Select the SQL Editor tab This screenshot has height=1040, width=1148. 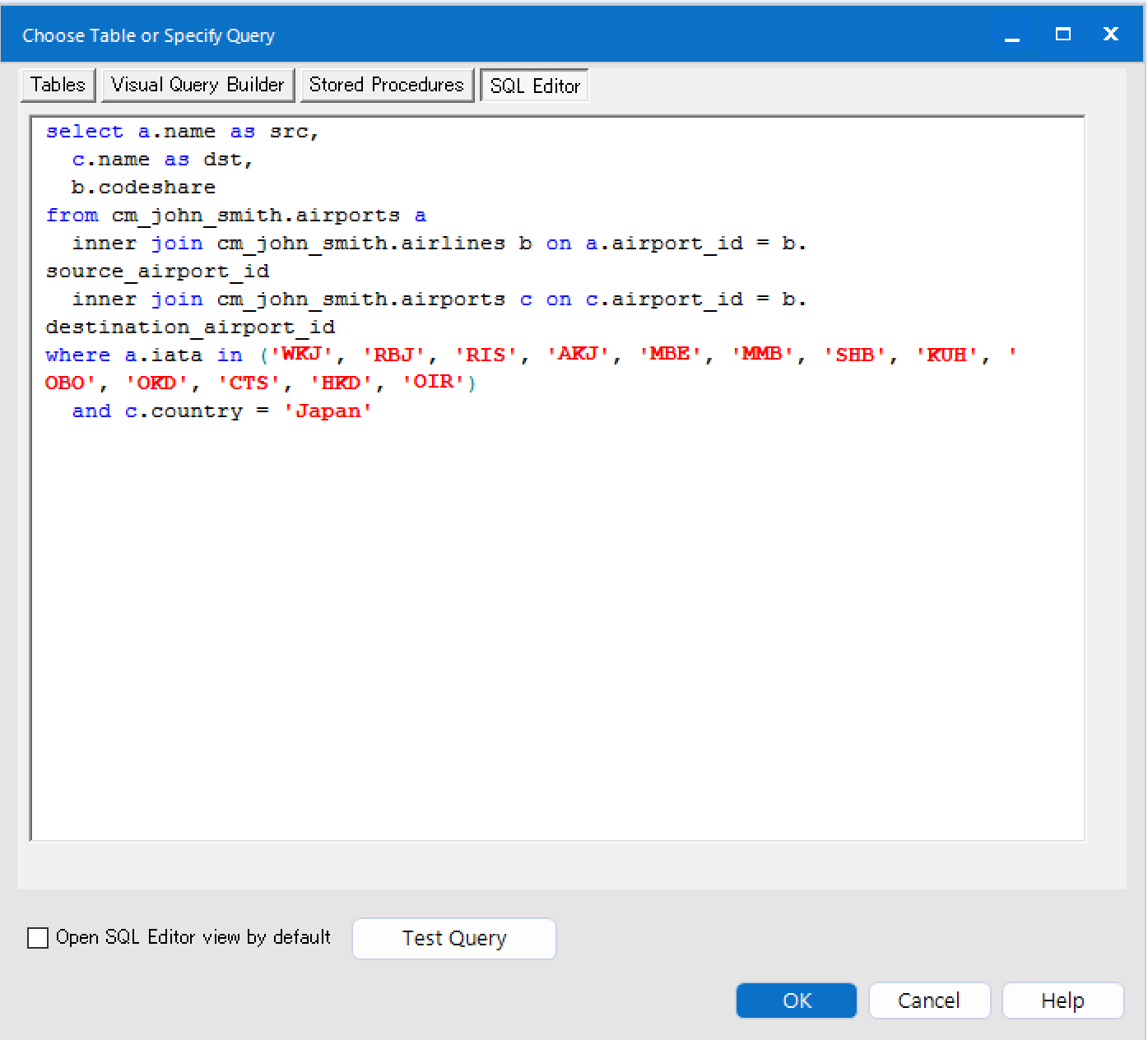coord(534,85)
